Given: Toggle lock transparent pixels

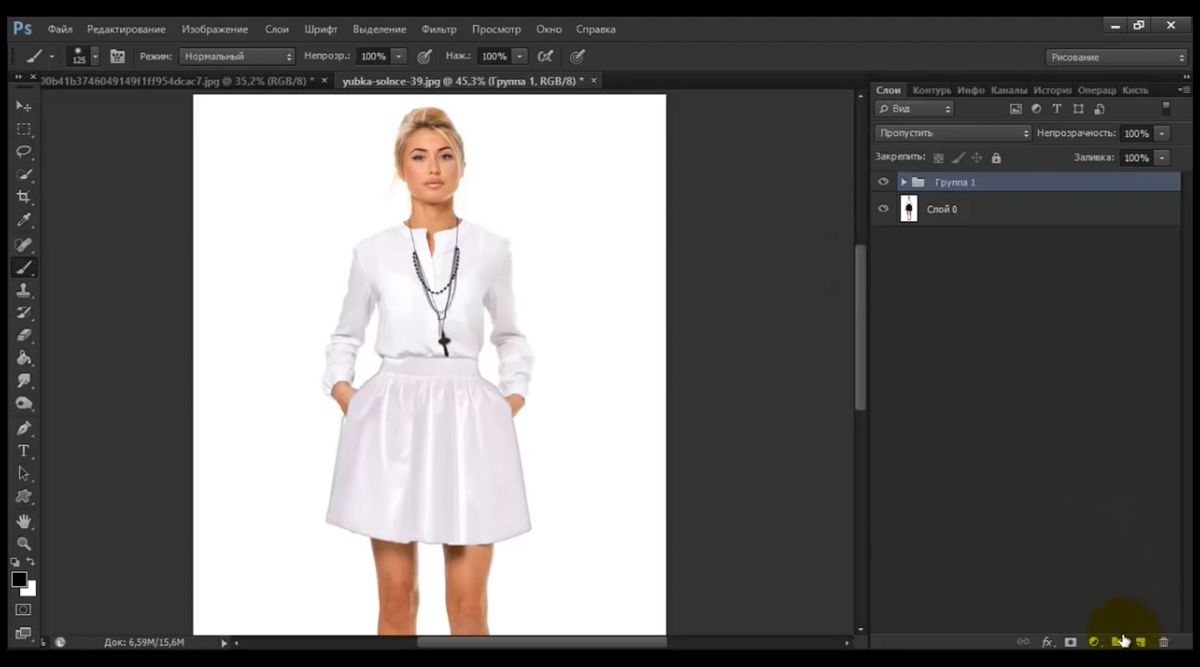Looking at the screenshot, I should tap(938, 158).
